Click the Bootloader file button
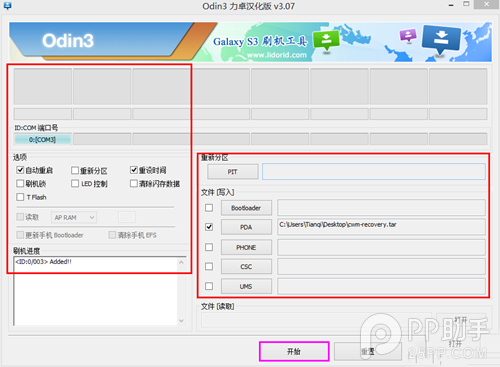This screenshot has height=367, width=500. coord(246,208)
